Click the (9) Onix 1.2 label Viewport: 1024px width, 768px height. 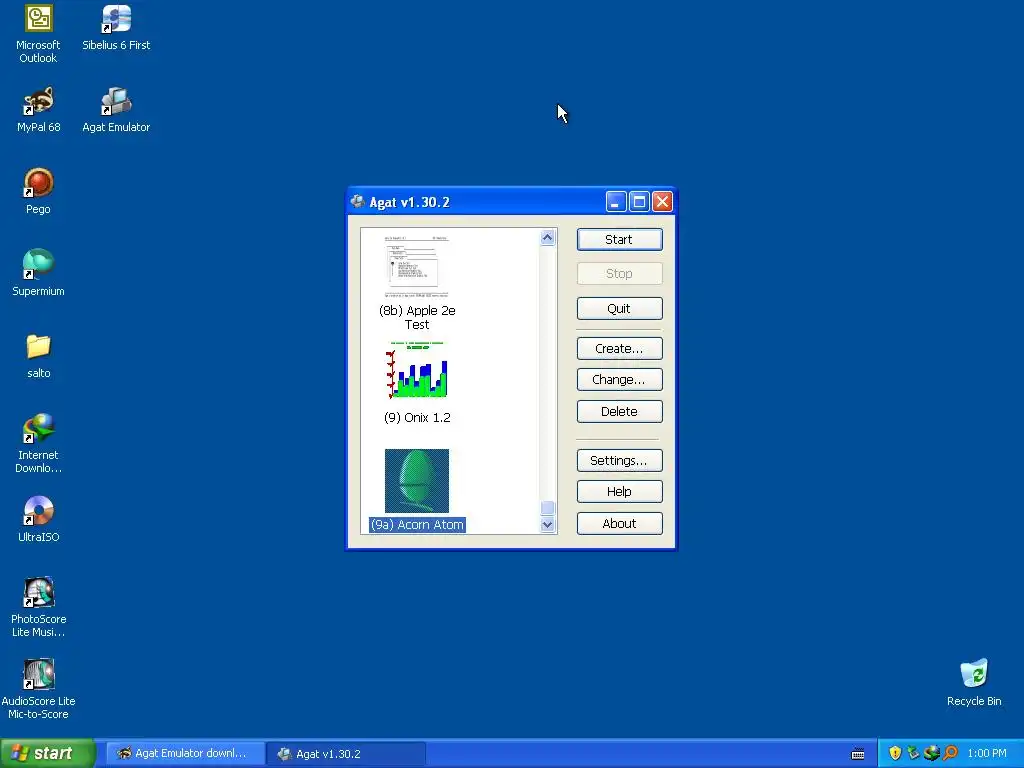click(417, 417)
